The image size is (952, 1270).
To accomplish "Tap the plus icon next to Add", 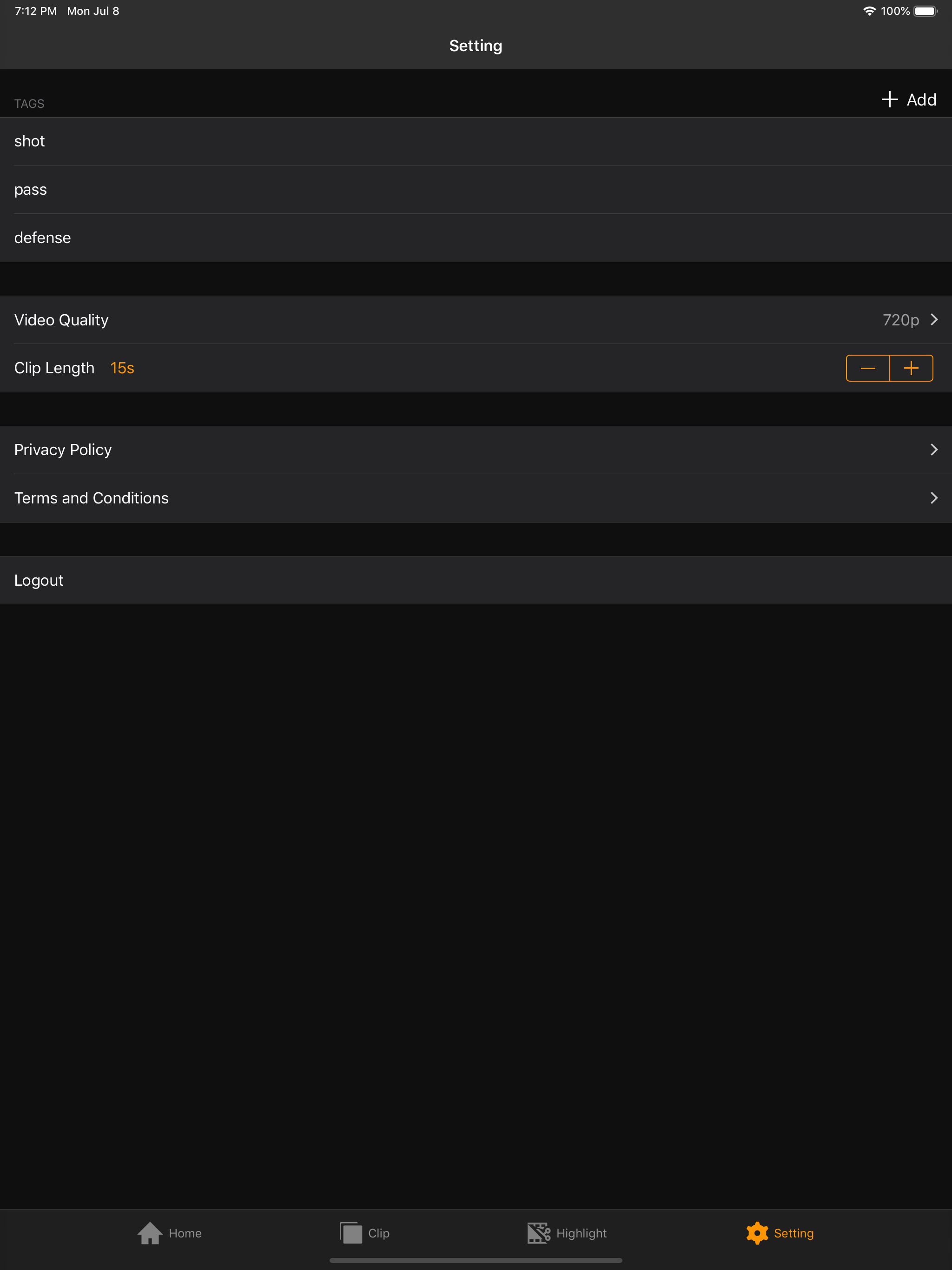I will (889, 99).
